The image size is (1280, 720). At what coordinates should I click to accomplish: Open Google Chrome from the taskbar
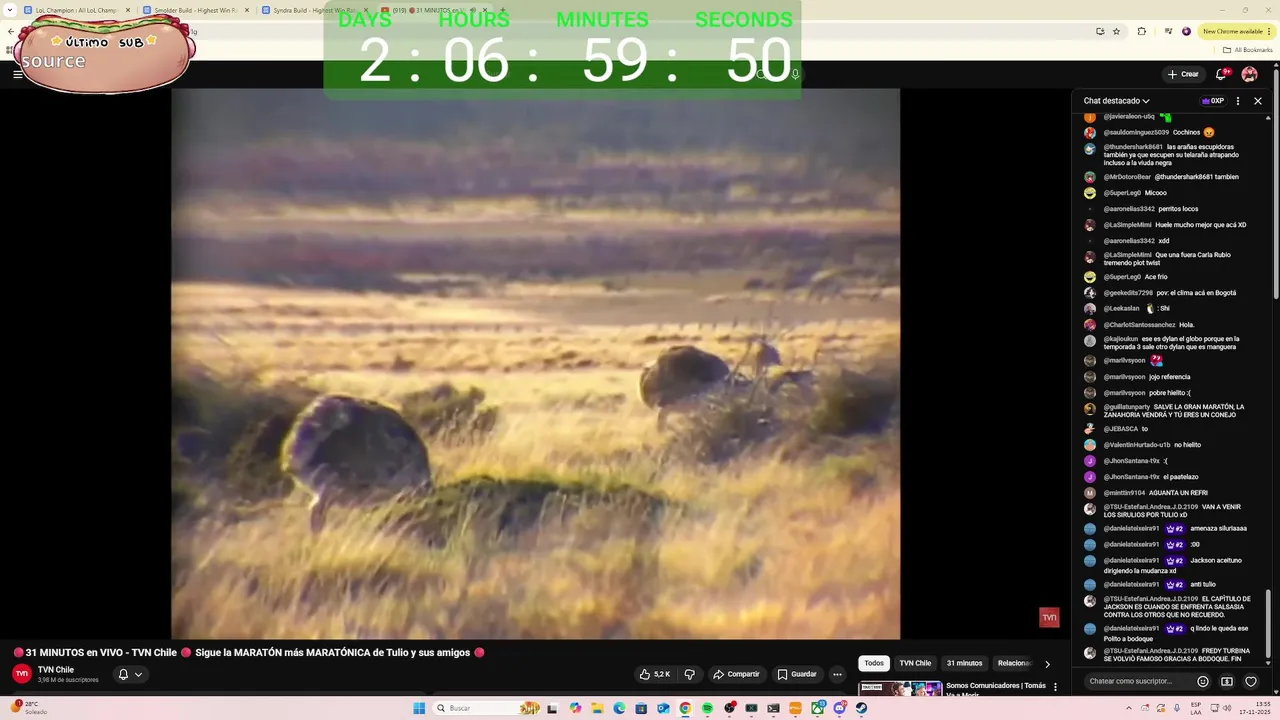click(685, 708)
